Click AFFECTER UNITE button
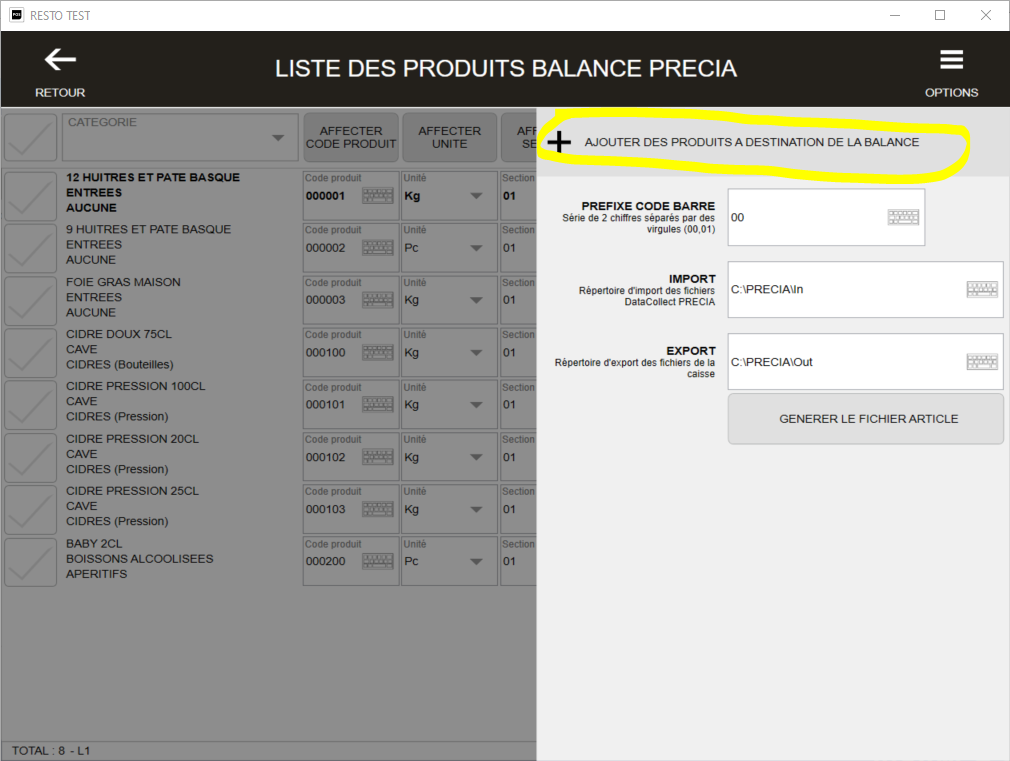The width and height of the screenshot is (1010, 761). (450, 137)
